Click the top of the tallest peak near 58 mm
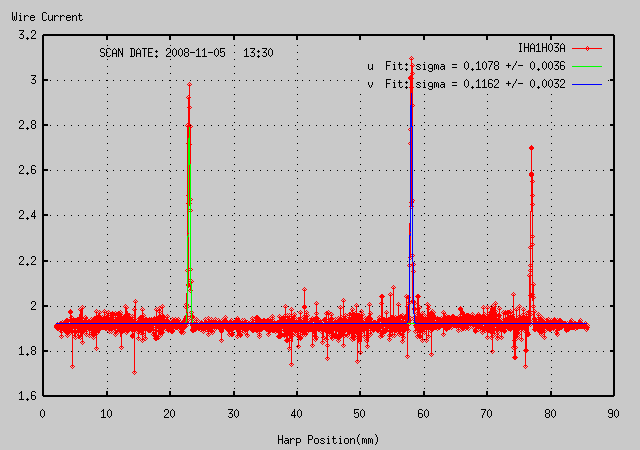This screenshot has height=450, width=640. pyautogui.click(x=411, y=59)
